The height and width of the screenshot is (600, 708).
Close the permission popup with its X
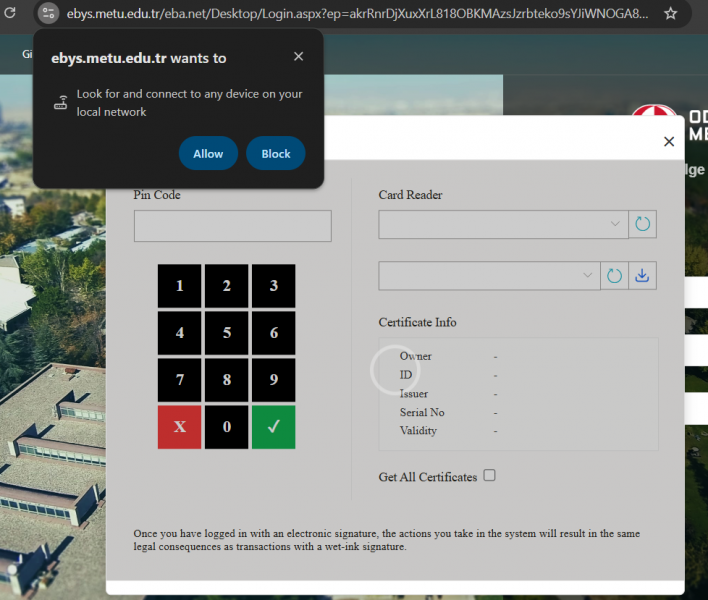point(298,57)
